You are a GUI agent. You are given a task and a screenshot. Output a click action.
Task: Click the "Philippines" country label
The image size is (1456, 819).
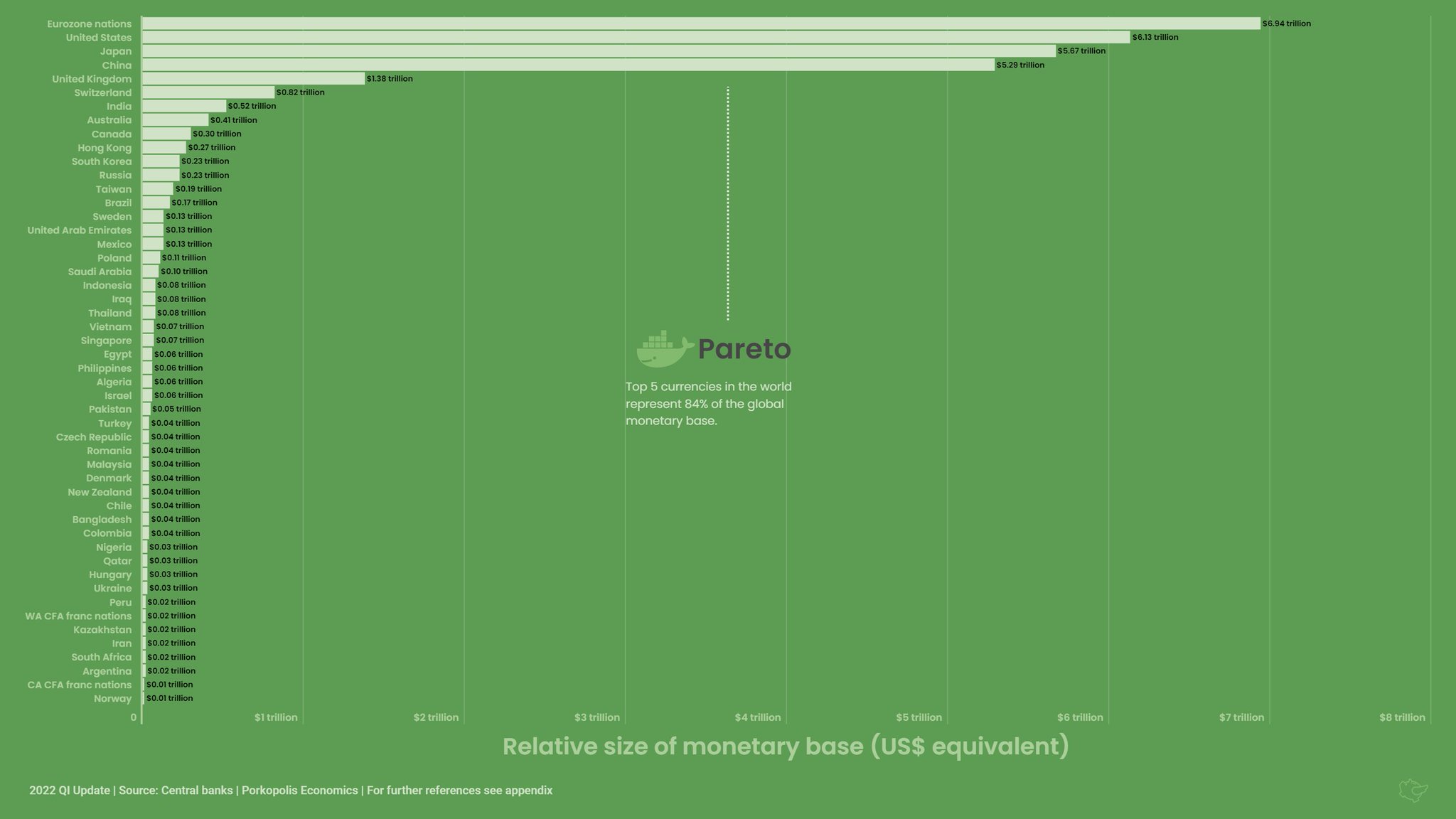(x=105, y=368)
